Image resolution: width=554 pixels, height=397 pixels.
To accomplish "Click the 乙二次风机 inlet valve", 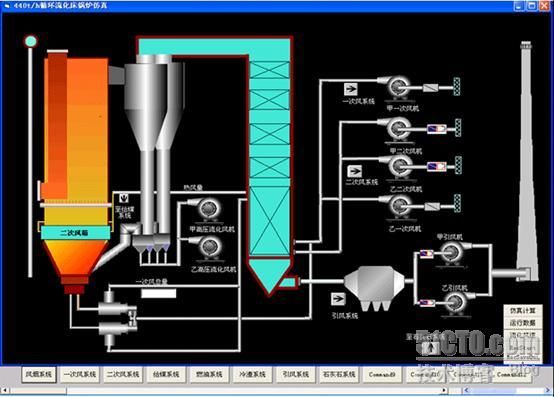I will click(x=437, y=166).
